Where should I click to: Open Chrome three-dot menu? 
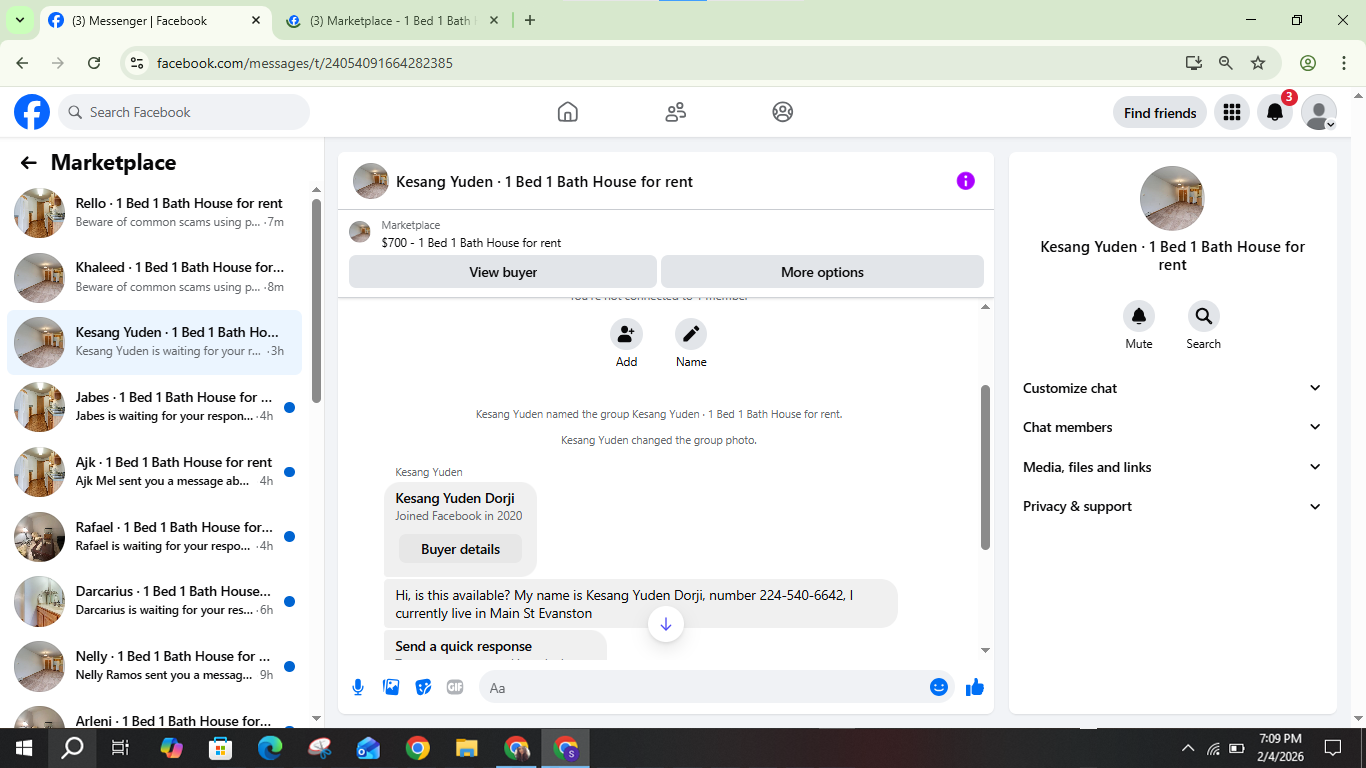coord(1343,62)
